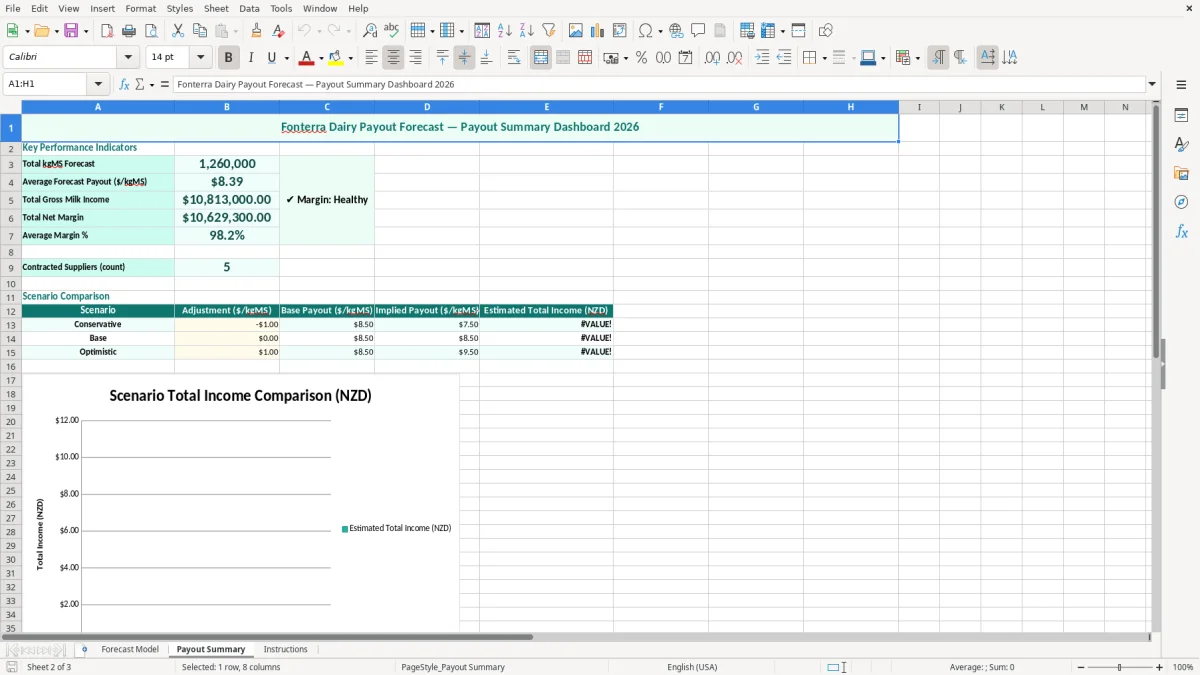Copy selection icon in toolbar
Screen dimensions: 1200x675
tap(200, 31)
